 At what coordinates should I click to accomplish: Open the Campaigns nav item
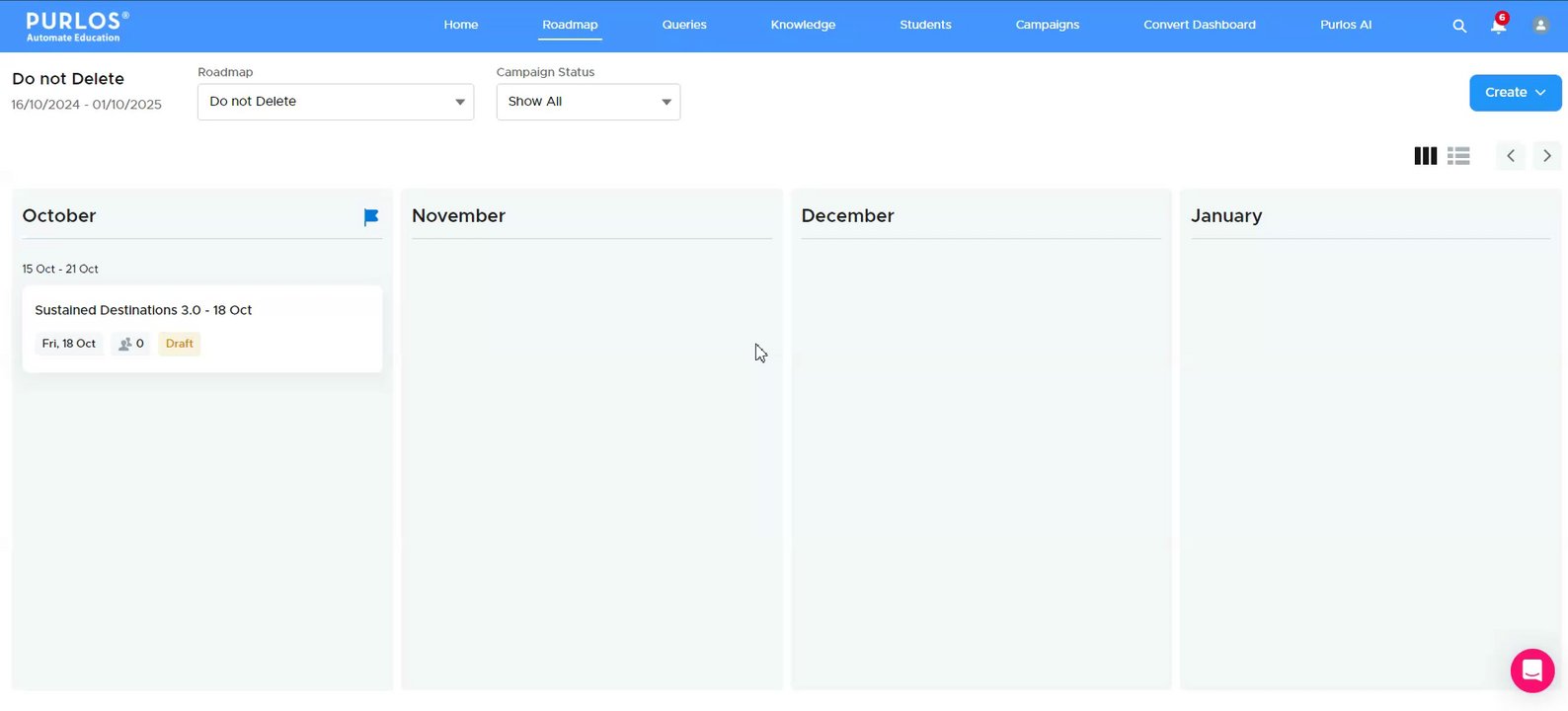(1048, 25)
